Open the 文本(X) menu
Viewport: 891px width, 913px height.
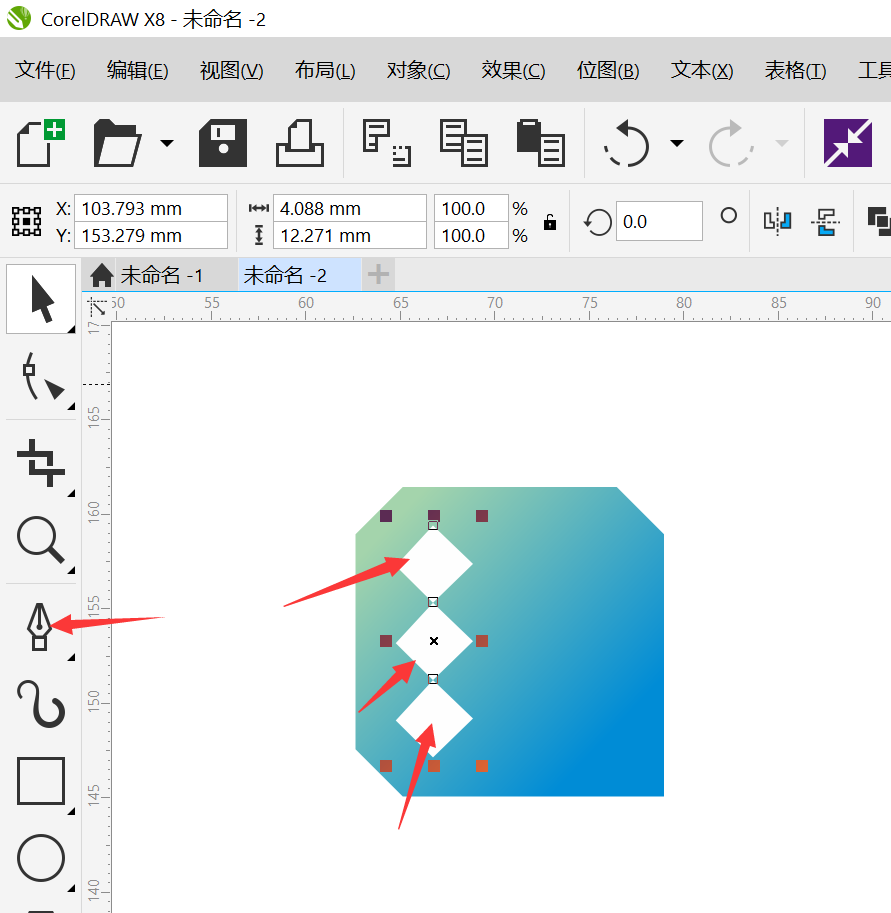point(702,70)
